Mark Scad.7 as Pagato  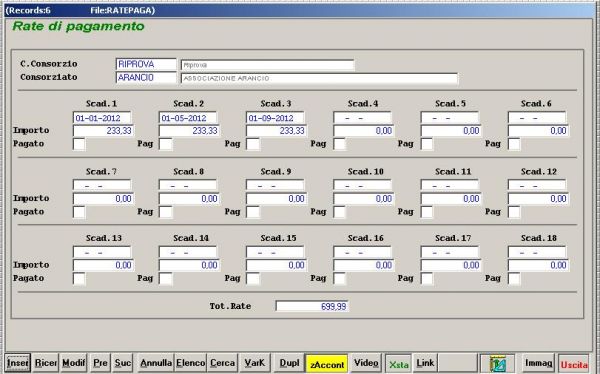[x=79, y=212]
